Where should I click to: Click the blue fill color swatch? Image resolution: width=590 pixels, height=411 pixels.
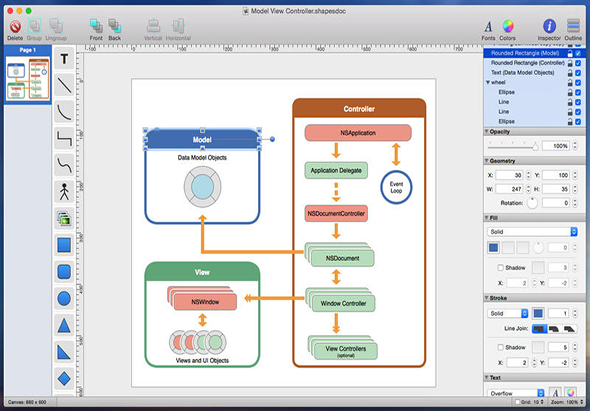coord(493,248)
